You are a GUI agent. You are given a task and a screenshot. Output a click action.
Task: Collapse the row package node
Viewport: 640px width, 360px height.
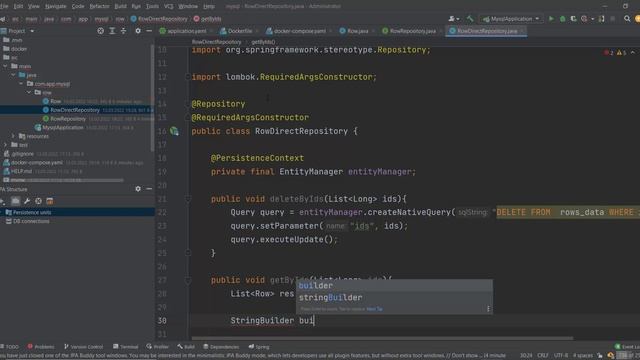coord(29,93)
